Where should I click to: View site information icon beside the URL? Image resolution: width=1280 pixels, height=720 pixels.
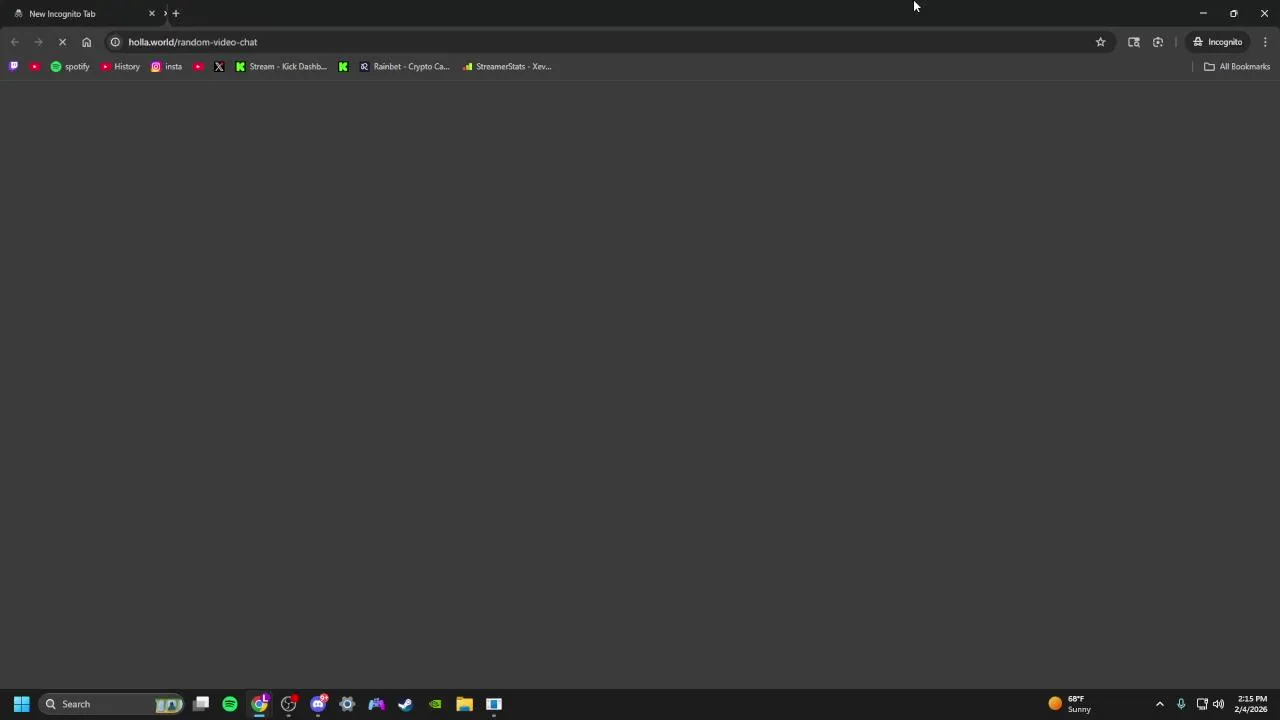[x=115, y=42]
